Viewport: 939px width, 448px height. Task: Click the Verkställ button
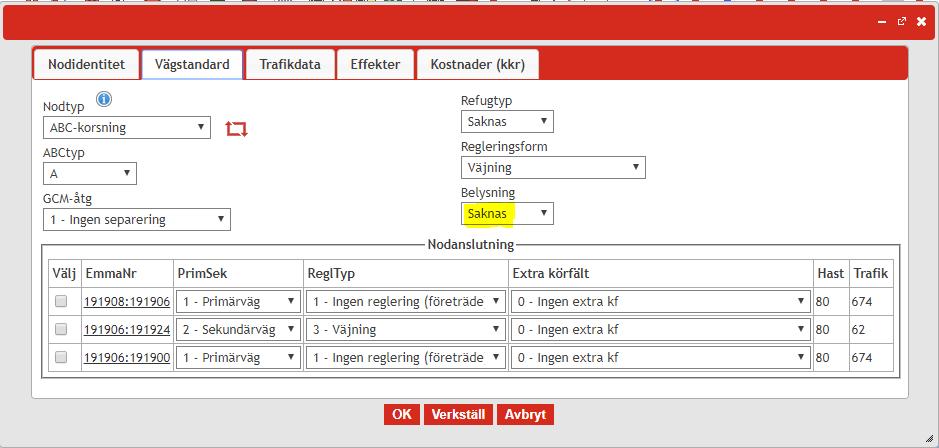pos(459,414)
